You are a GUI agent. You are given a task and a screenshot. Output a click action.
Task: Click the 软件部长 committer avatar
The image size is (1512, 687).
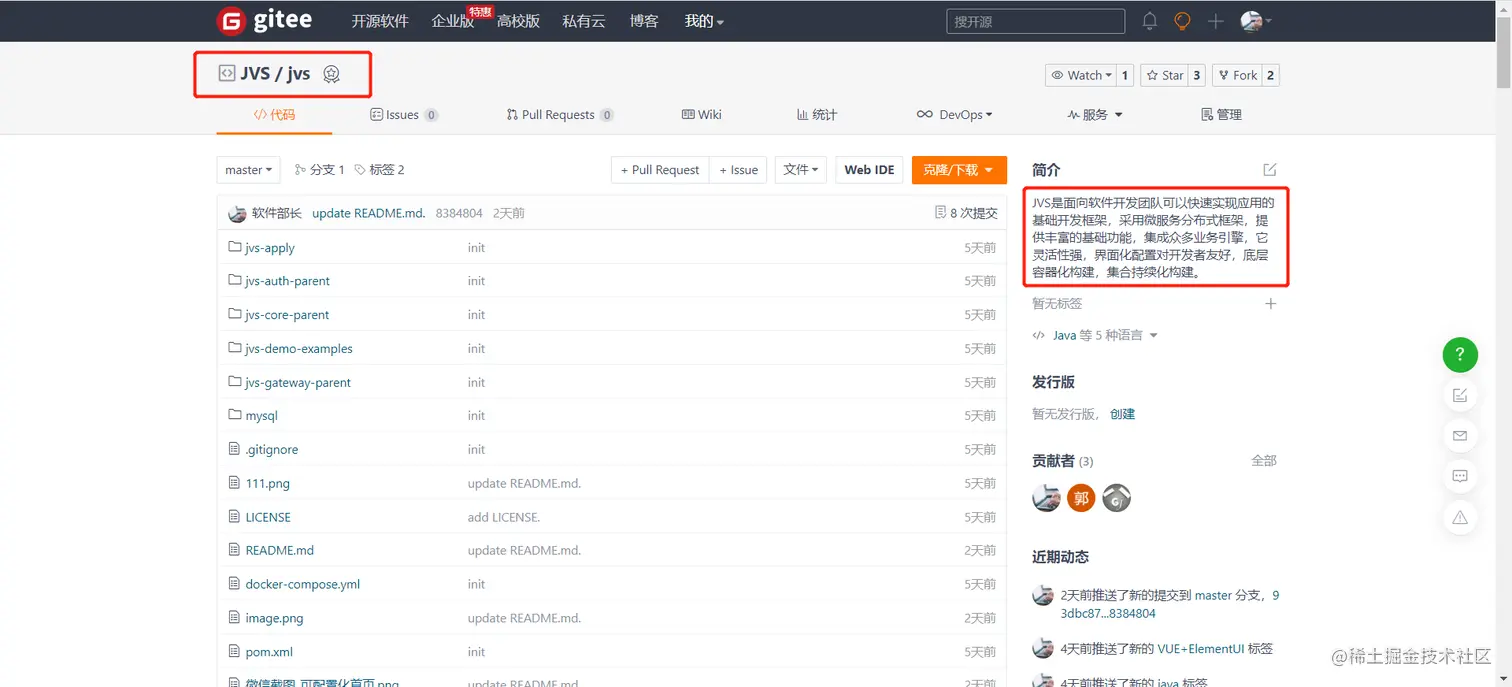point(237,213)
